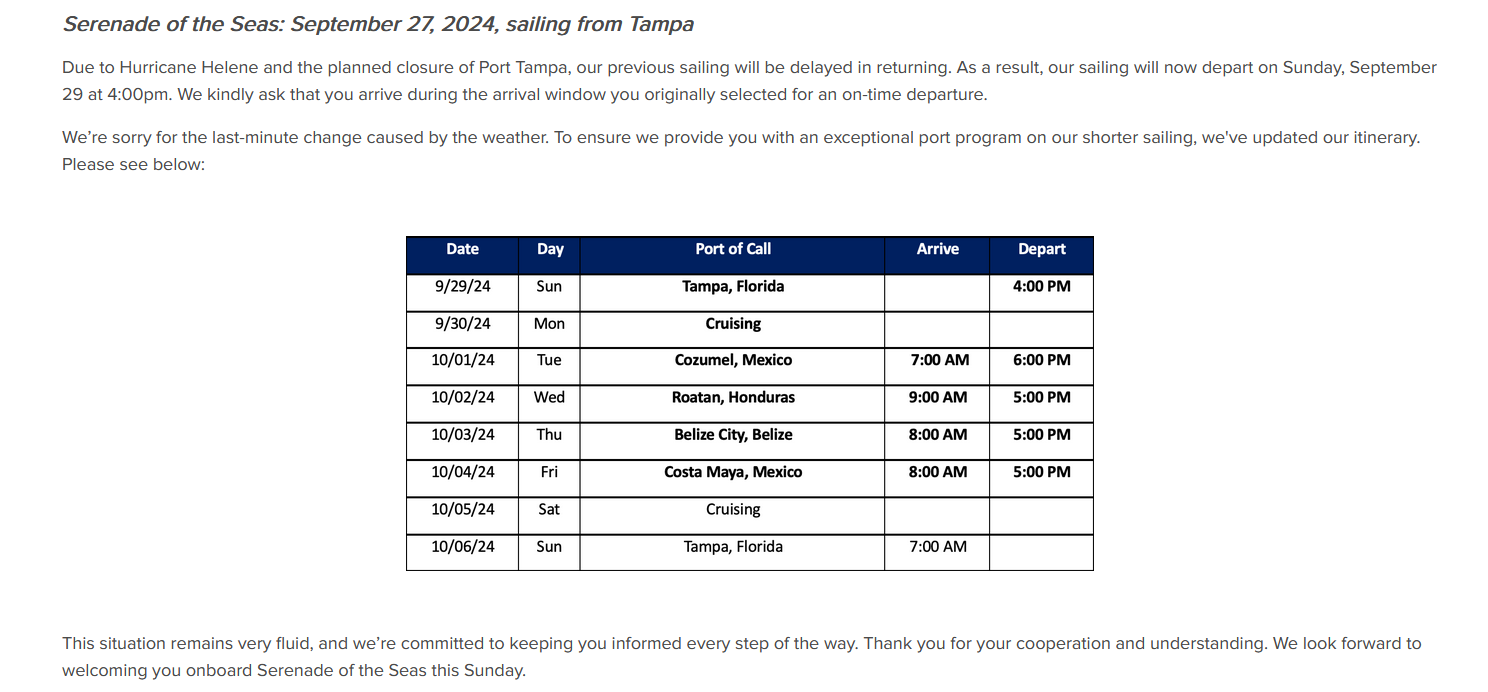This screenshot has height=692, width=1488.
Task: Click the Hurricane Helene paragraph text
Action: pos(749,81)
